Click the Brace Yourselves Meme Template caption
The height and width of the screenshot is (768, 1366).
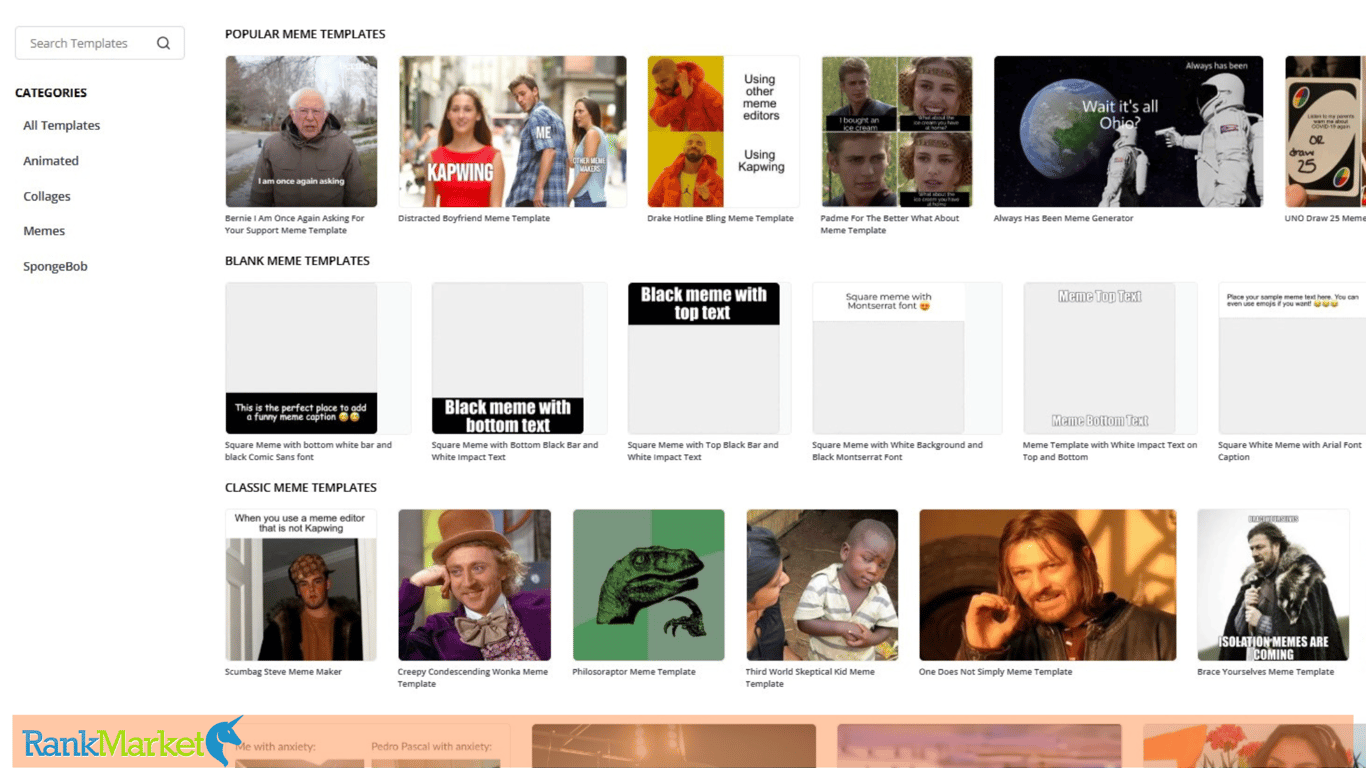pos(1266,672)
